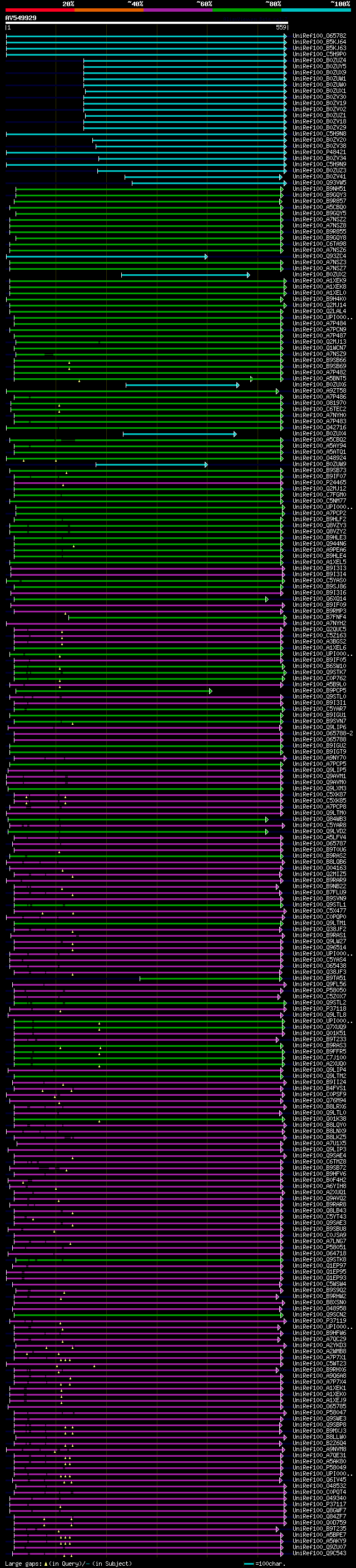This screenshot has height=1568, width=356.
Task: Select hit label UniRef100_B0ZUW9
Action: 319,464
